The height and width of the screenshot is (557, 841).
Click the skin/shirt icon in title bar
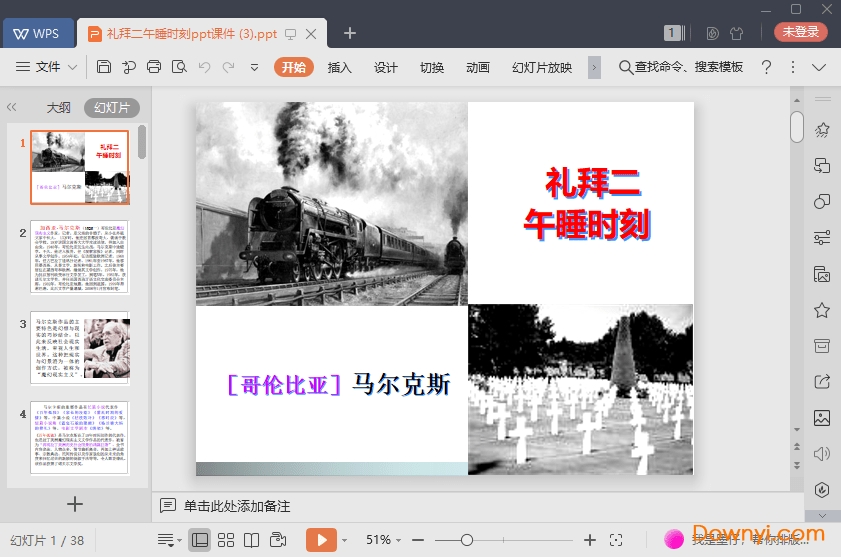click(736, 33)
